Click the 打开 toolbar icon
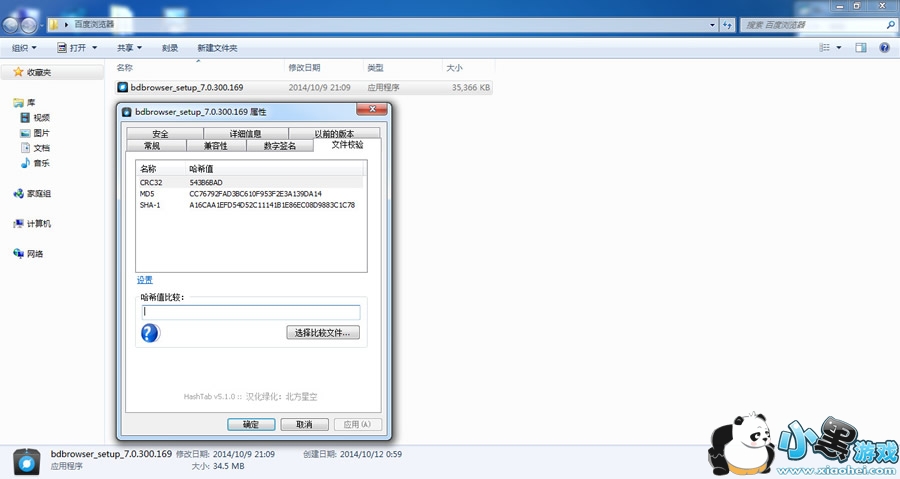 (62, 48)
